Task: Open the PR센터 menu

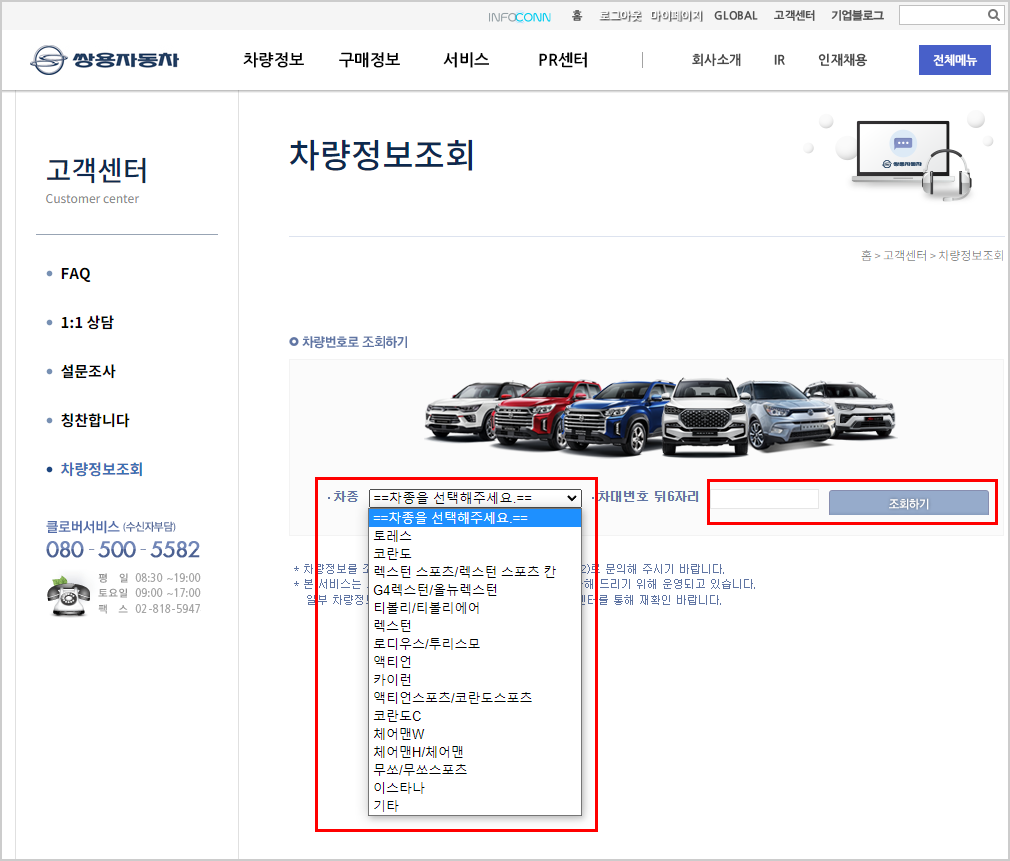Action: (560, 59)
